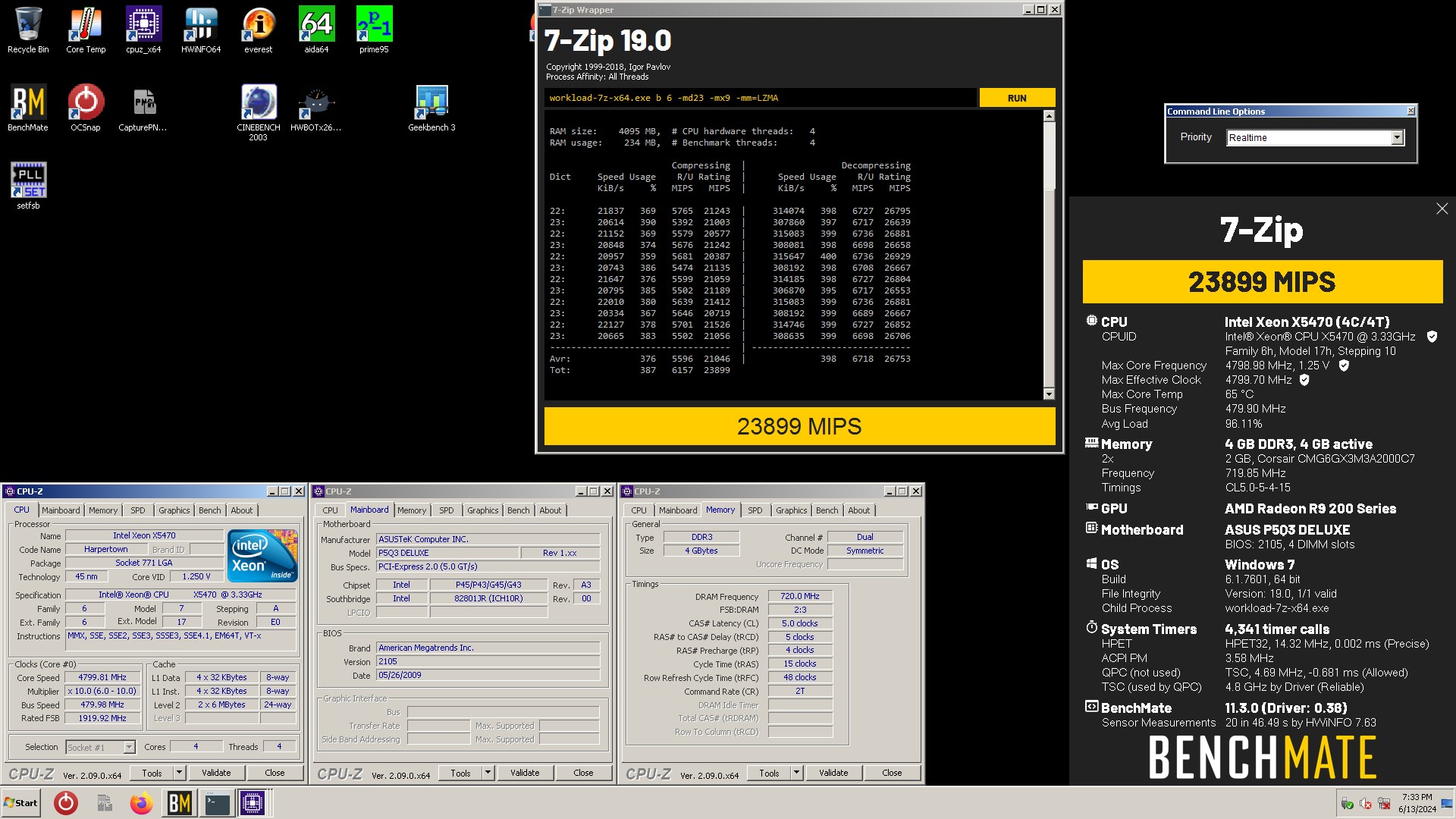Click Validate in third CPU-Z window
The width and height of the screenshot is (1456, 819).
[x=833, y=773]
